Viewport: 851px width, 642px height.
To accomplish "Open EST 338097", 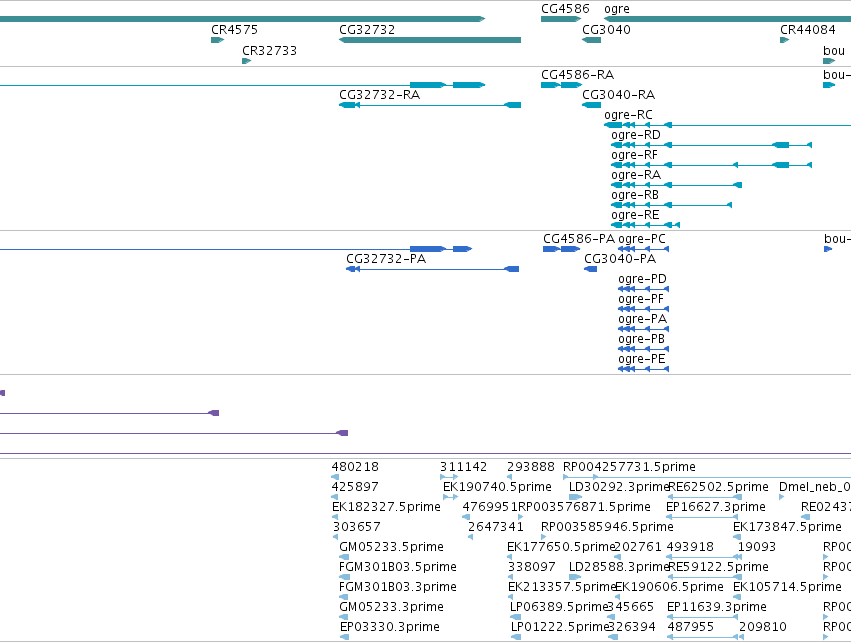I will (x=531, y=567).
